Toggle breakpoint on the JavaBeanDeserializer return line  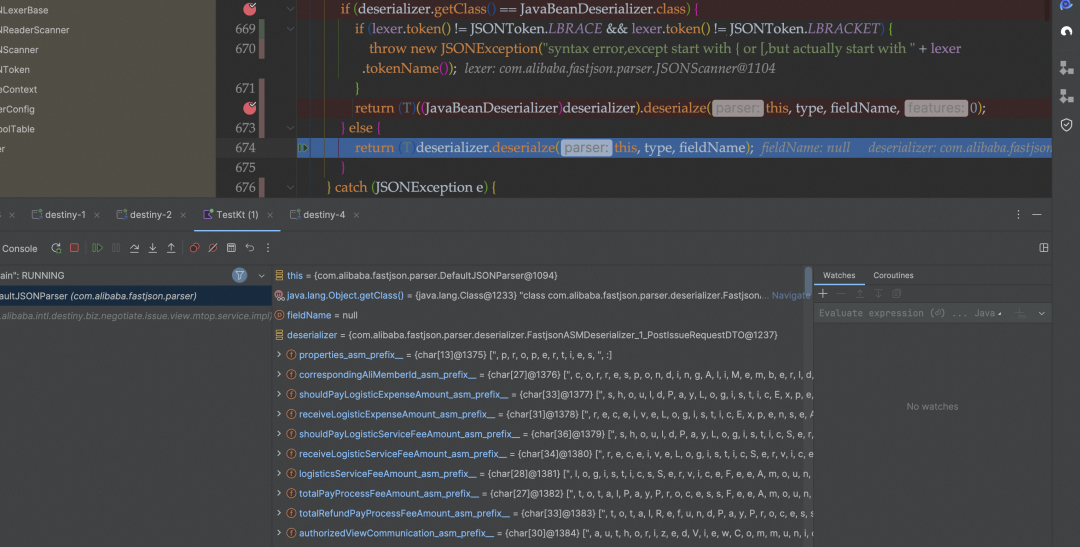click(x=250, y=108)
